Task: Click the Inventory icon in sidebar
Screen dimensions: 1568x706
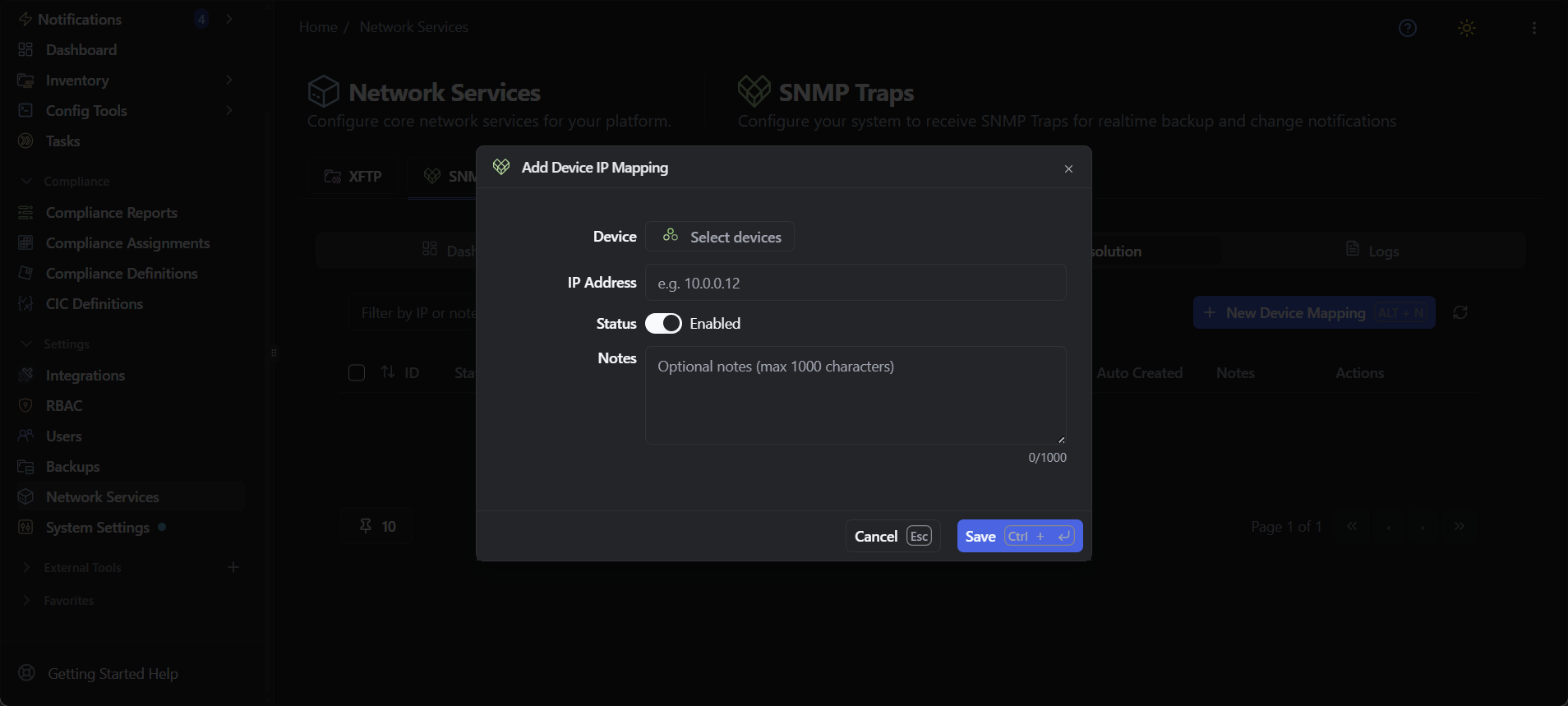Action: pos(25,80)
